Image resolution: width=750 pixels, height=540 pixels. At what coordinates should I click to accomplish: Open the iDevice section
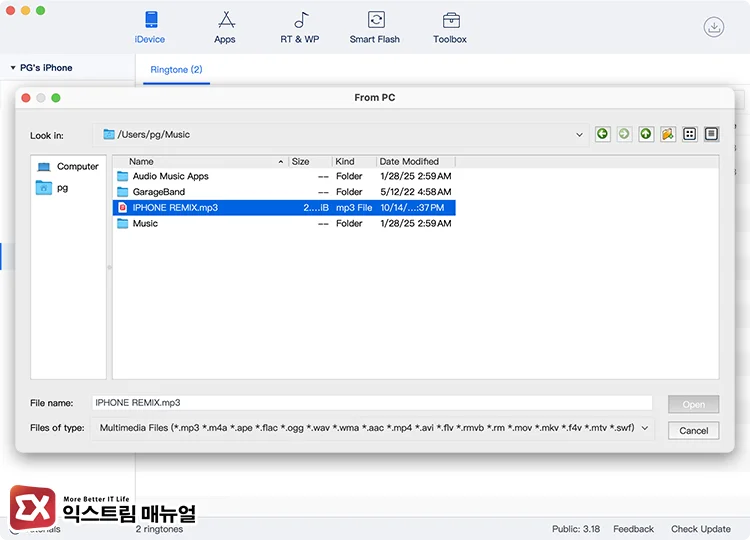150,27
